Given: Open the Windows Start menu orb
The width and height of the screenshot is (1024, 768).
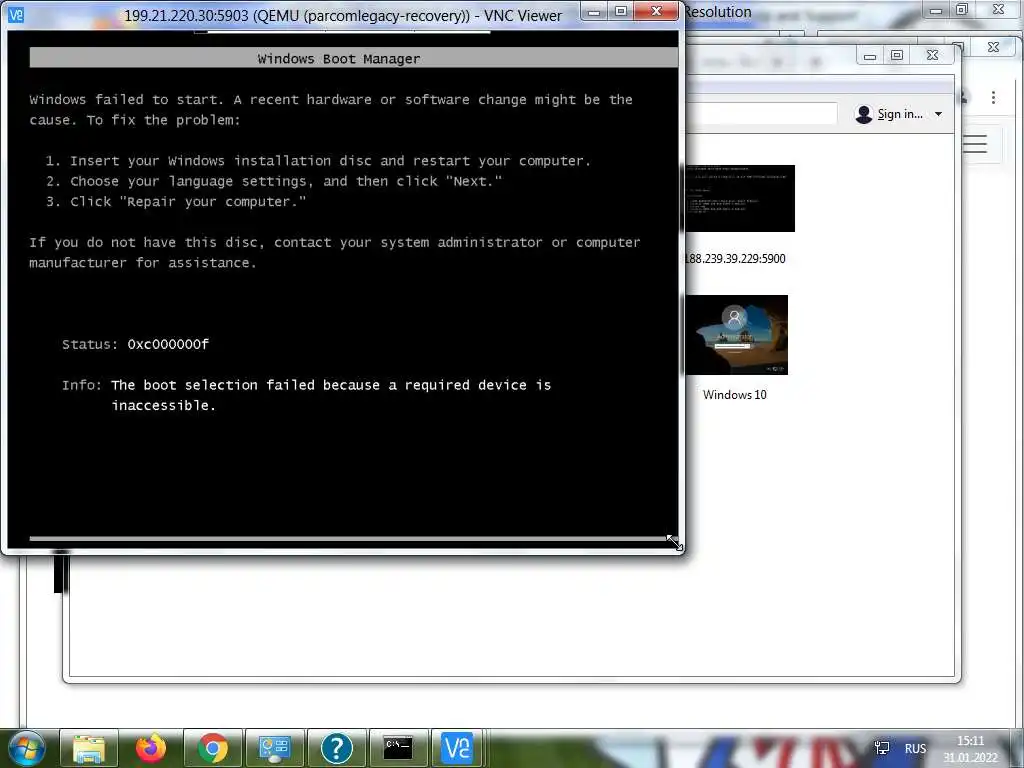Looking at the screenshot, I should click(27, 748).
